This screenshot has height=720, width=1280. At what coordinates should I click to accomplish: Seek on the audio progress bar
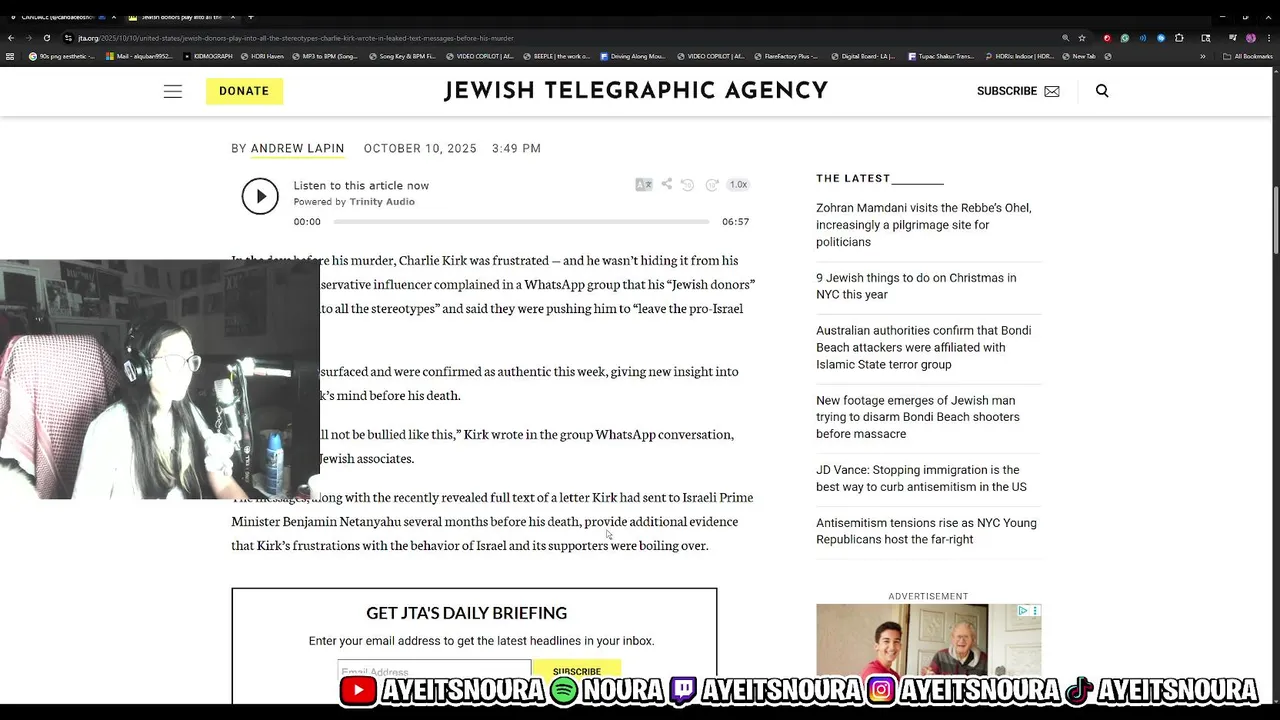521,222
